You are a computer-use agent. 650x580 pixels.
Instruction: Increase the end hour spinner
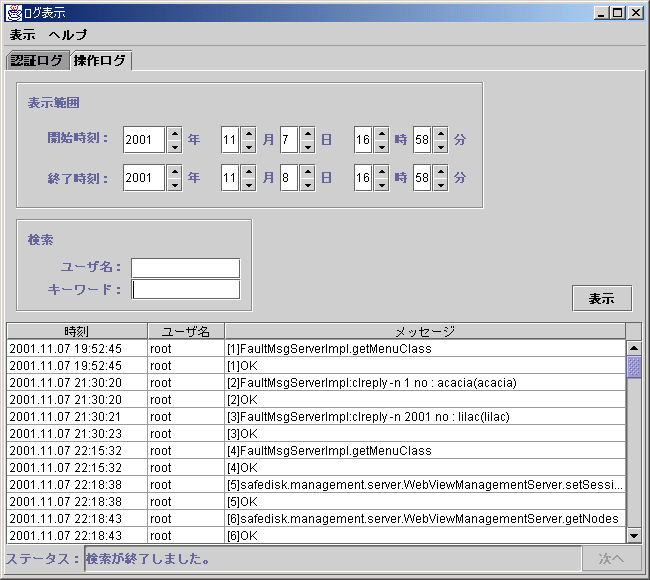coord(381,172)
